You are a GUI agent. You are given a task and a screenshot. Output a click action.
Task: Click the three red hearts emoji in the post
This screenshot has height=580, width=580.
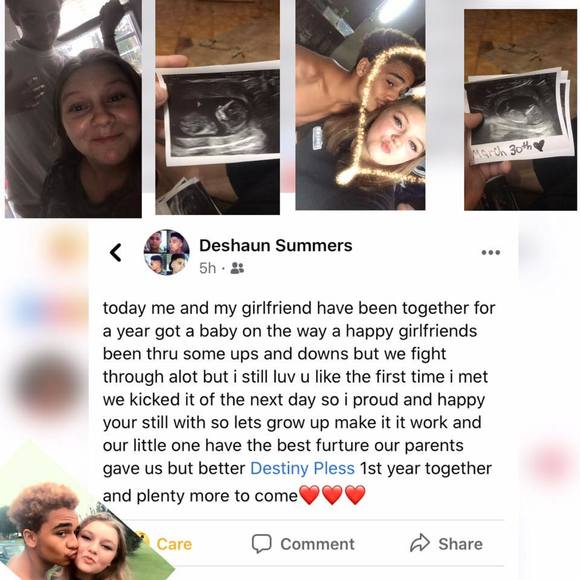click(332, 495)
